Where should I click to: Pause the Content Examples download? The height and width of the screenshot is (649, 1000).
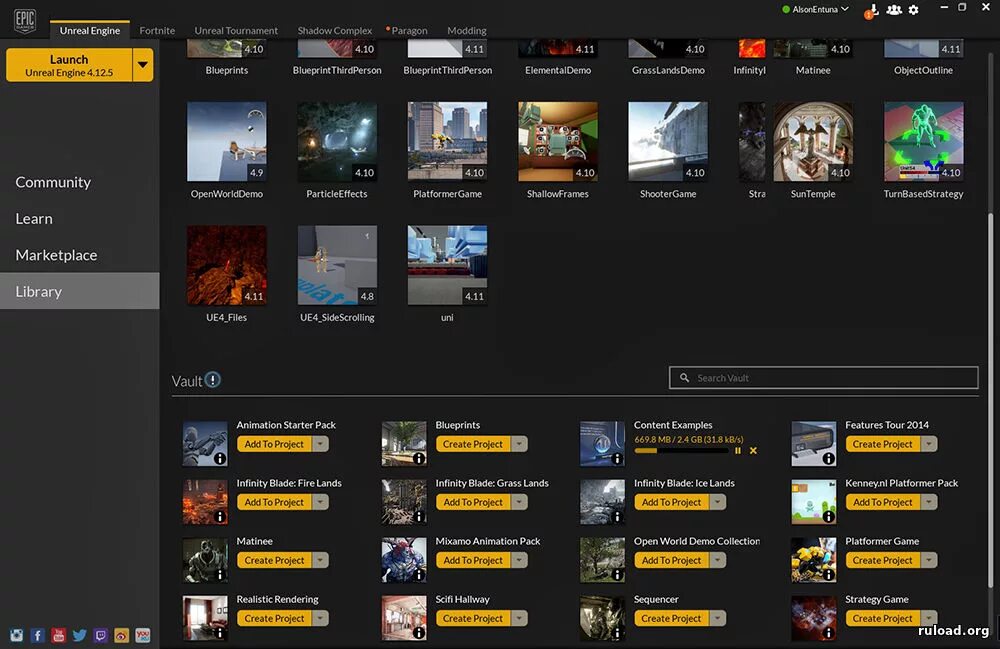(738, 451)
